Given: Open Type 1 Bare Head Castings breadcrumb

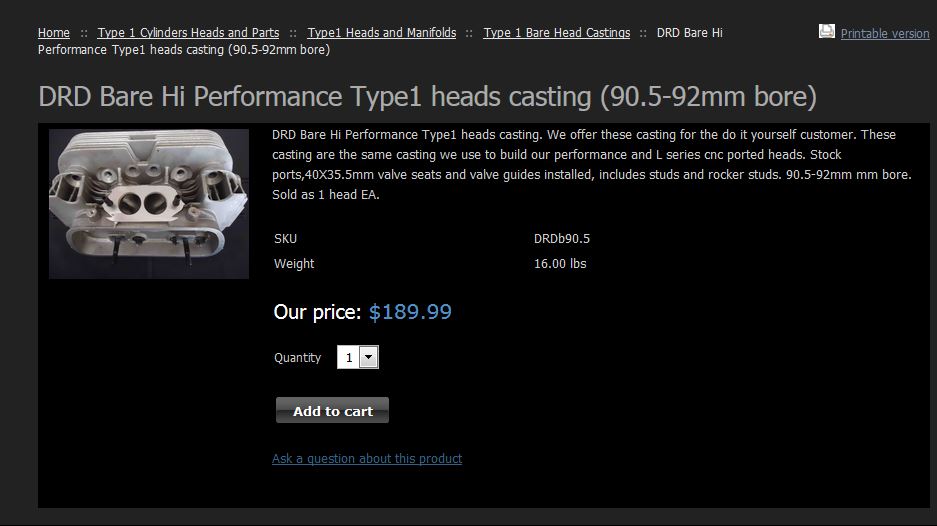Looking at the screenshot, I should click(556, 33).
